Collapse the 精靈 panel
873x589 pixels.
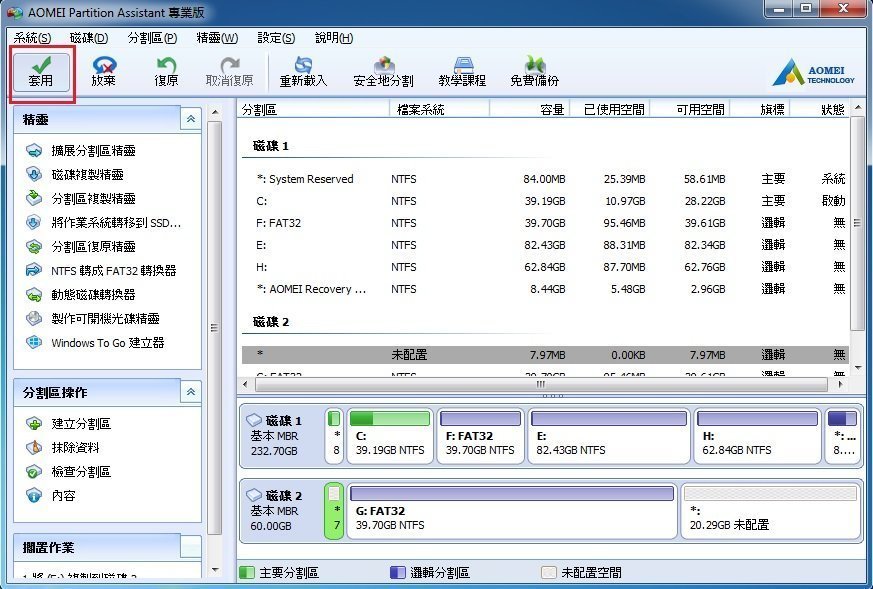point(190,119)
